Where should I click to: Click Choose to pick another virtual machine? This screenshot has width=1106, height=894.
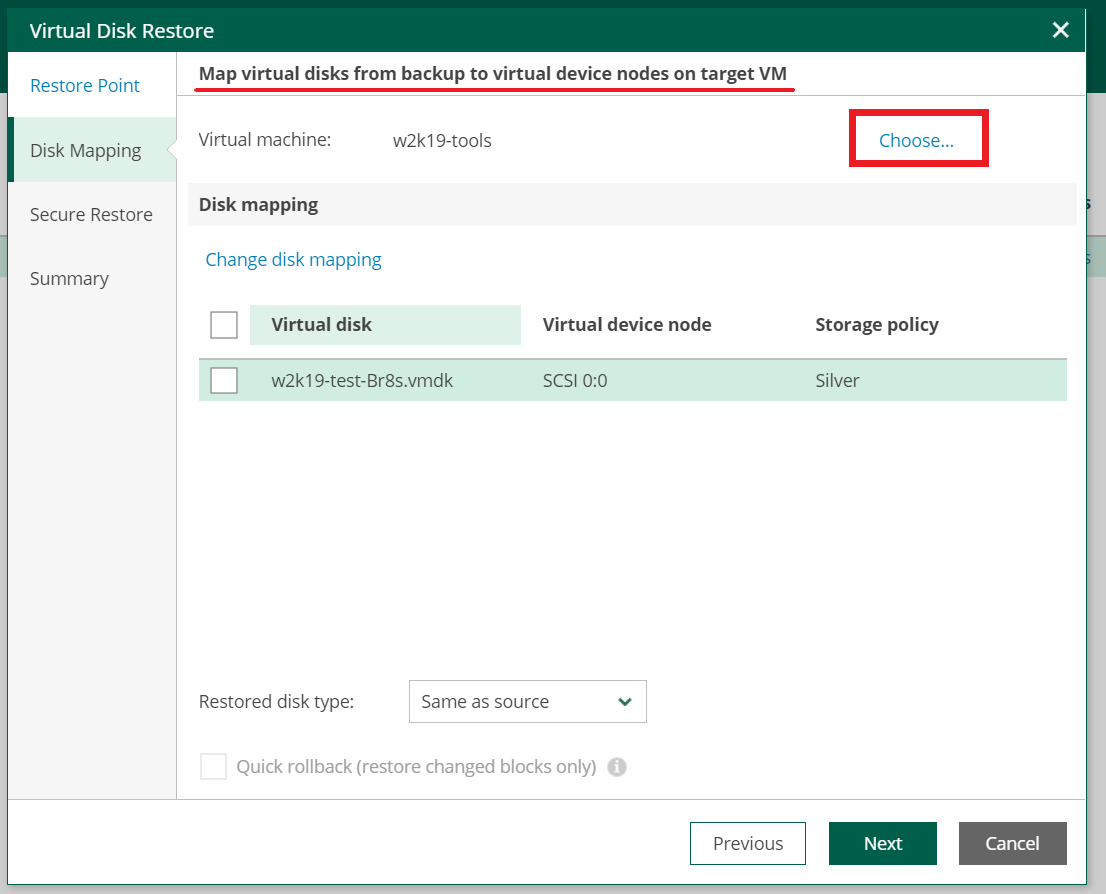918,140
